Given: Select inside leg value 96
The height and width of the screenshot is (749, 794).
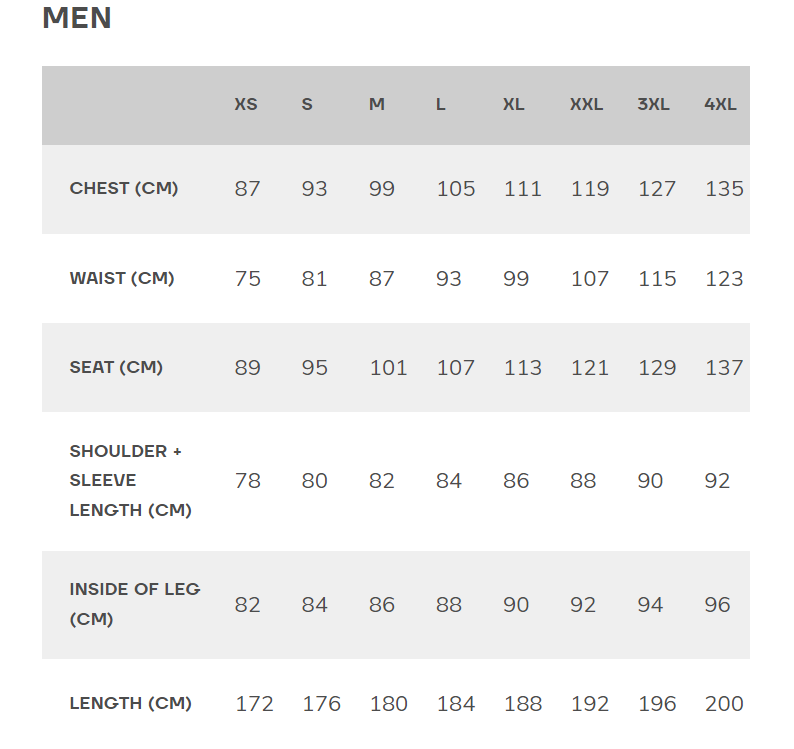Looking at the screenshot, I should click(717, 605).
